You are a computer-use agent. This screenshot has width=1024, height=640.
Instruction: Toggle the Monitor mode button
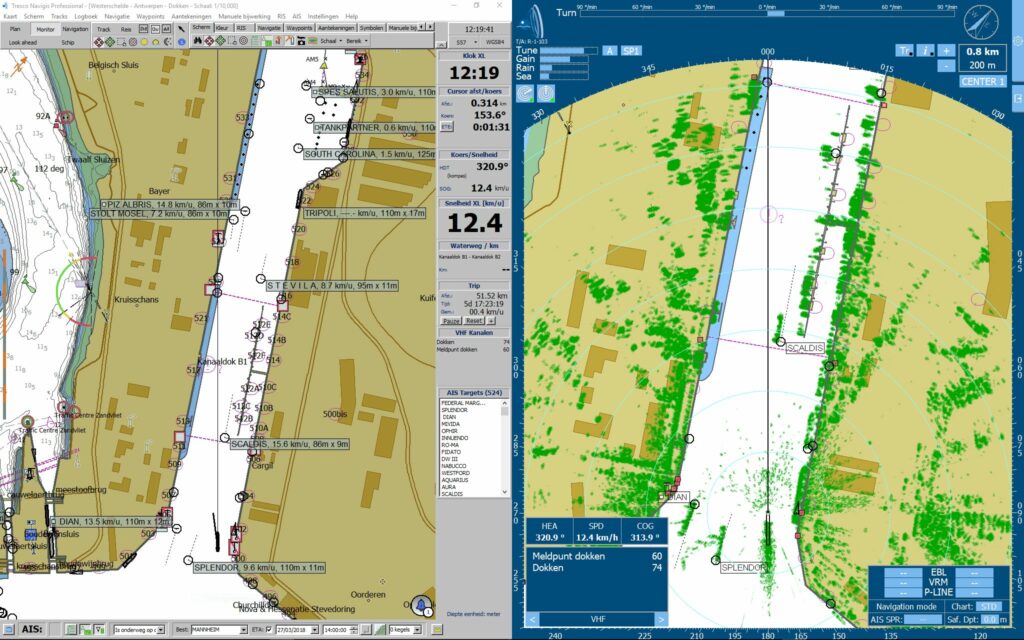coord(45,29)
